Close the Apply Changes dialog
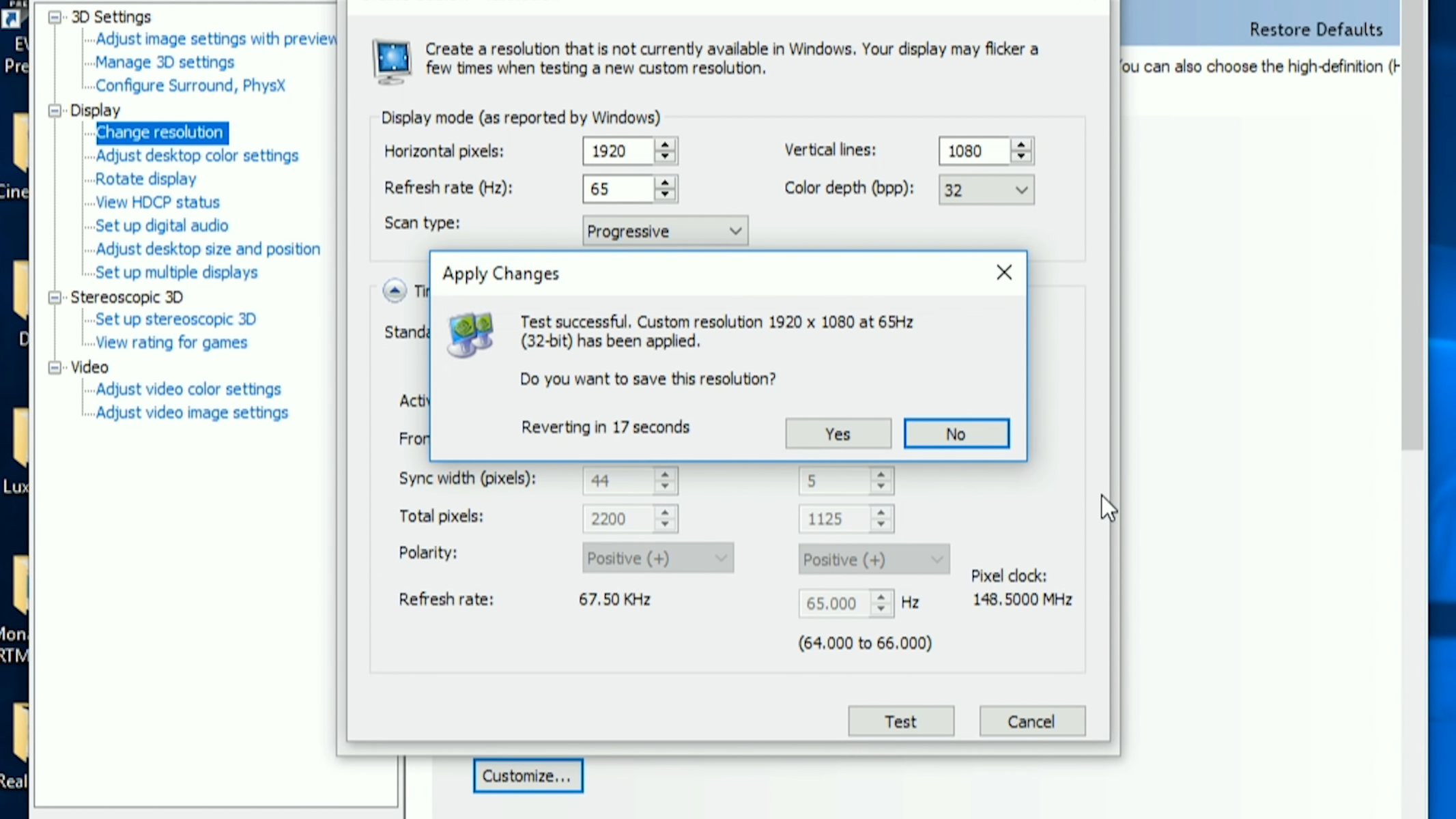1456x819 pixels. pyautogui.click(x=1003, y=272)
